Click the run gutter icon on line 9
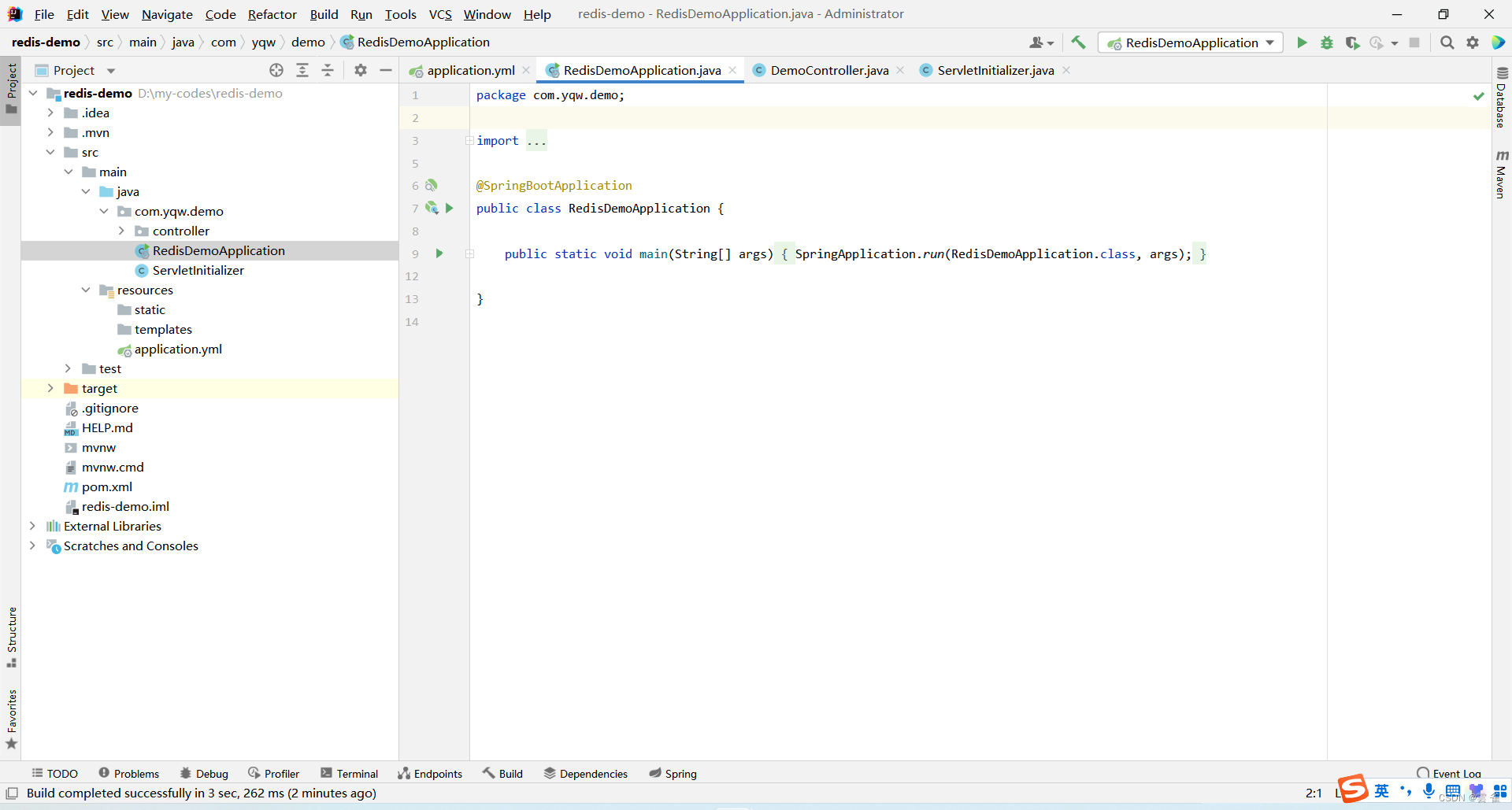Image resolution: width=1512 pixels, height=810 pixels. (439, 253)
